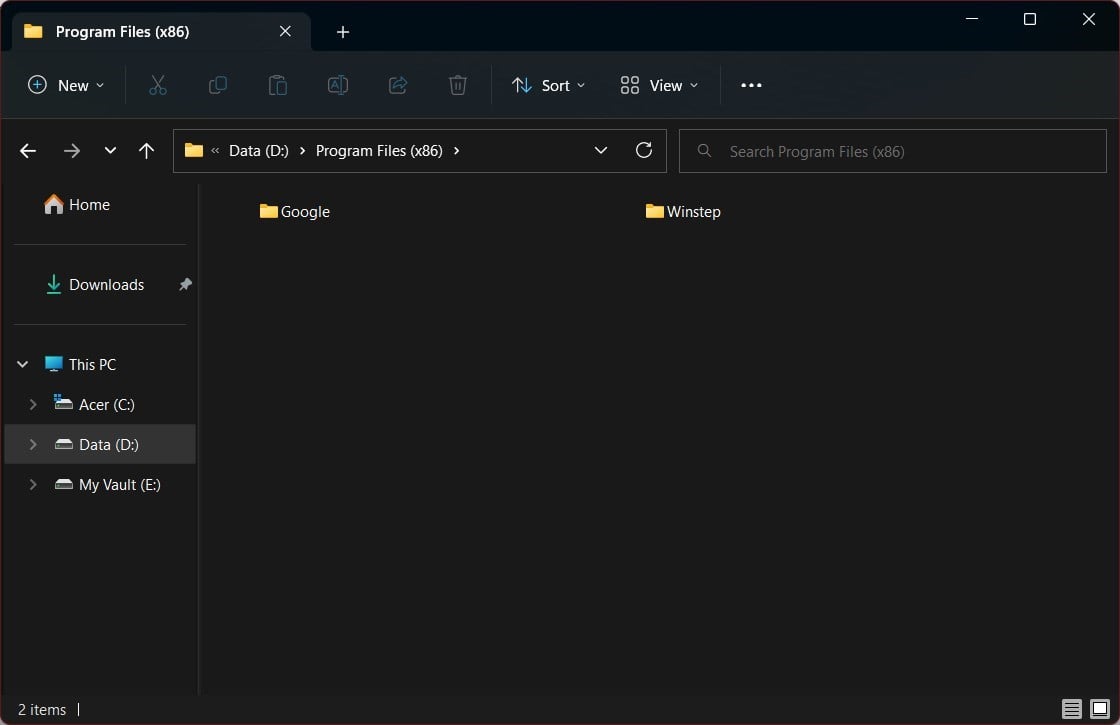The height and width of the screenshot is (725, 1120).
Task: Go forward with the right arrow
Action: (71, 151)
